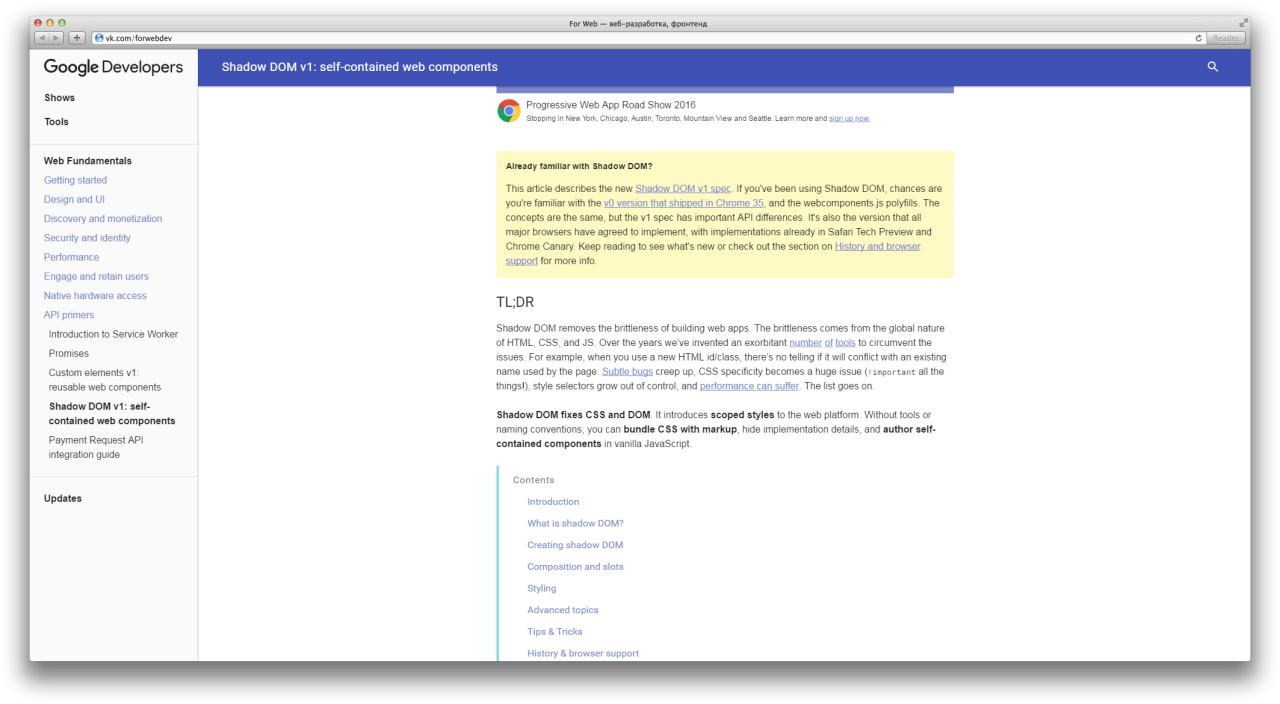Image resolution: width=1280 pixels, height=704 pixels.
Task: Jump to Creating shadow DOM section
Action: (x=575, y=545)
